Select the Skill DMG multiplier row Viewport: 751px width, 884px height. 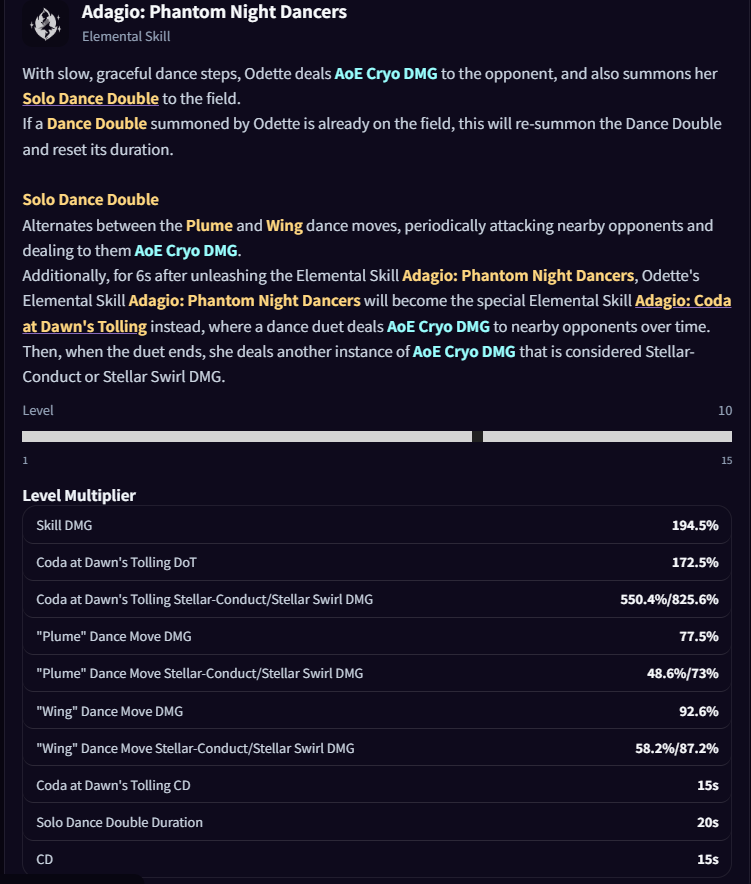[x=377, y=525]
